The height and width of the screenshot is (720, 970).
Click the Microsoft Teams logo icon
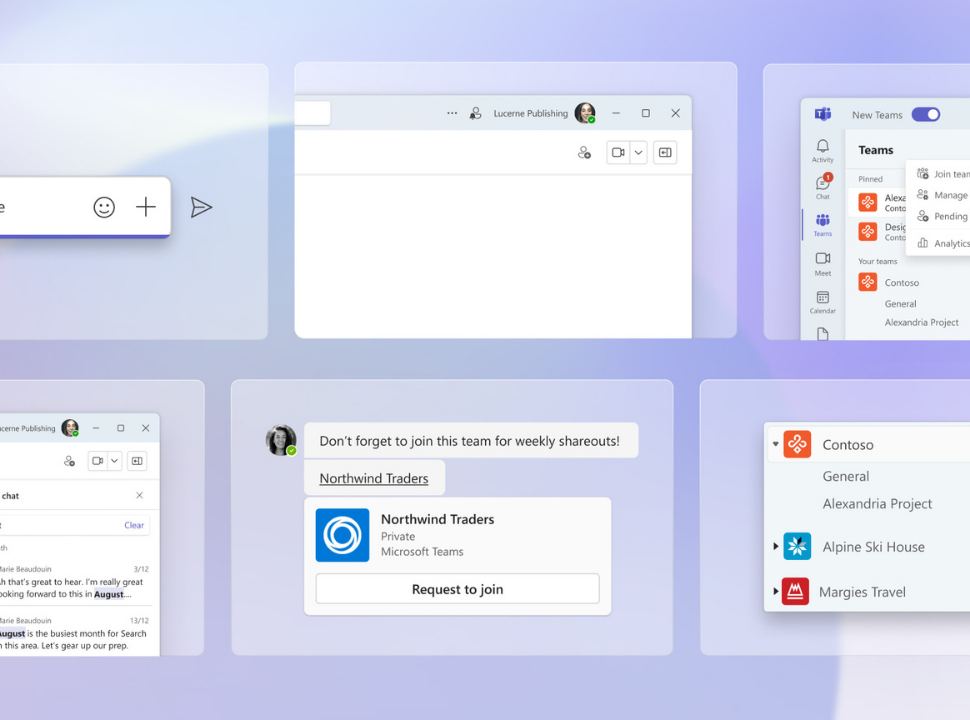click(x=823, y=114)
